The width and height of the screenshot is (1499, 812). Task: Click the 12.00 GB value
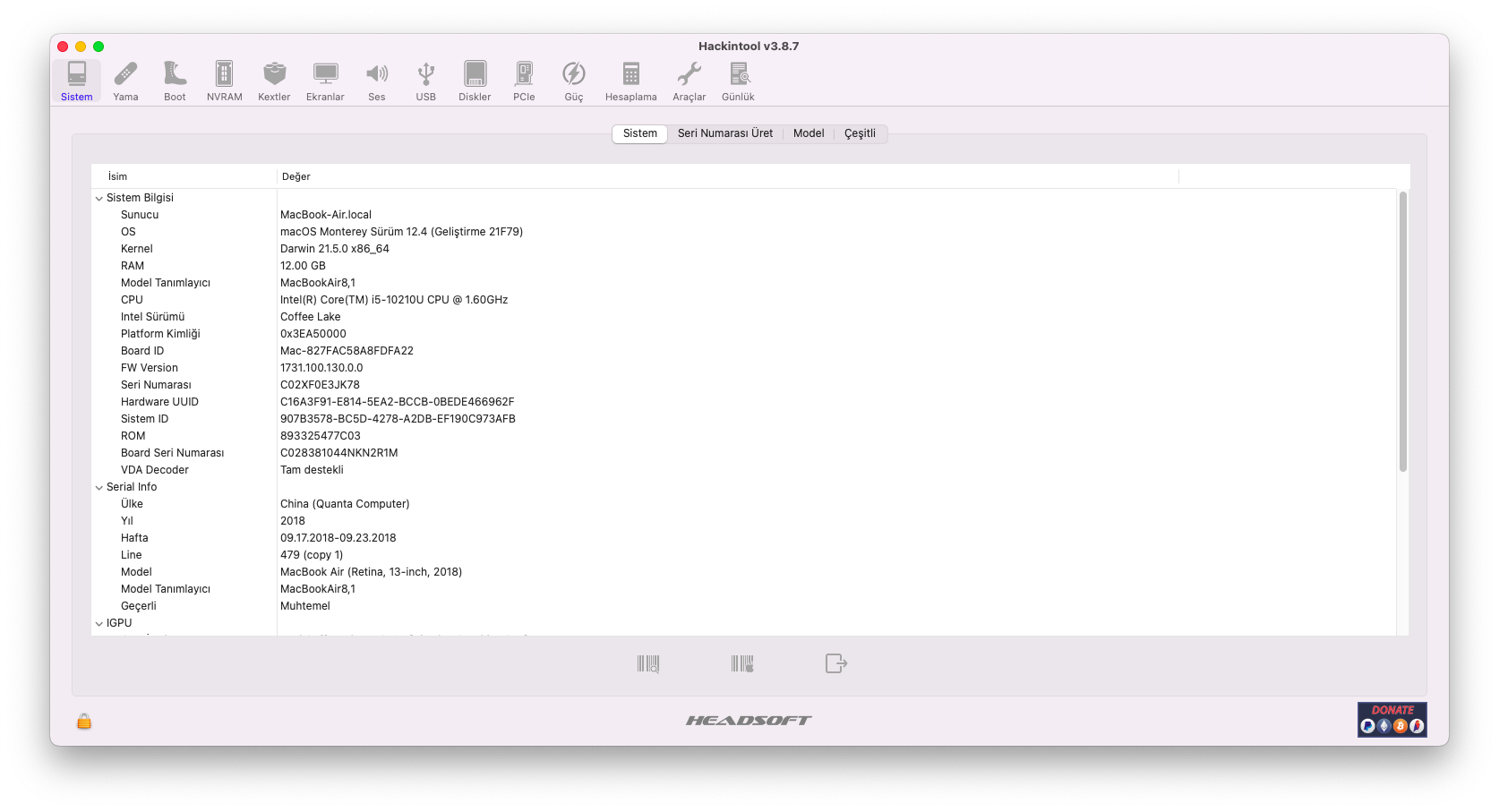tap(303, 266)
